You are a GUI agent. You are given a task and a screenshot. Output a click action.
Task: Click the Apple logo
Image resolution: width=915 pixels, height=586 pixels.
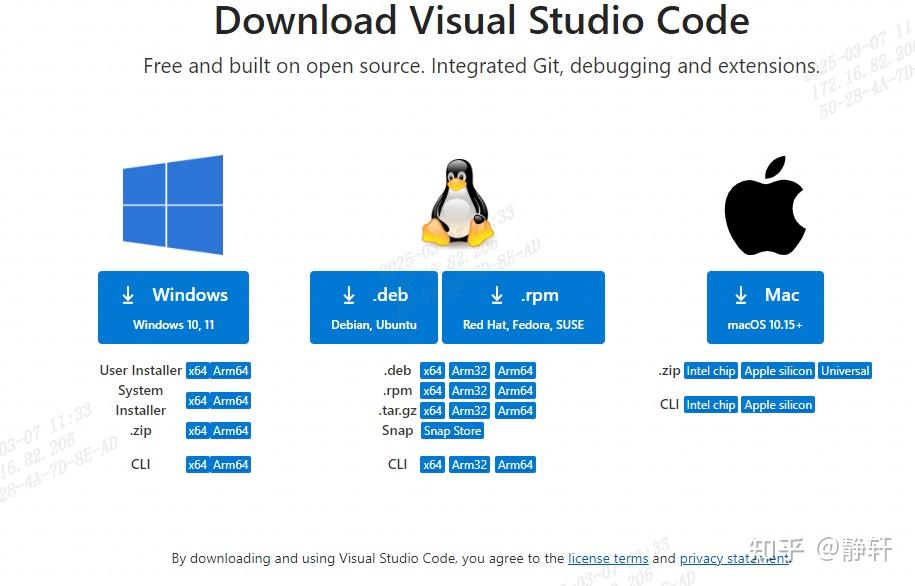click(x=765, y=203)
